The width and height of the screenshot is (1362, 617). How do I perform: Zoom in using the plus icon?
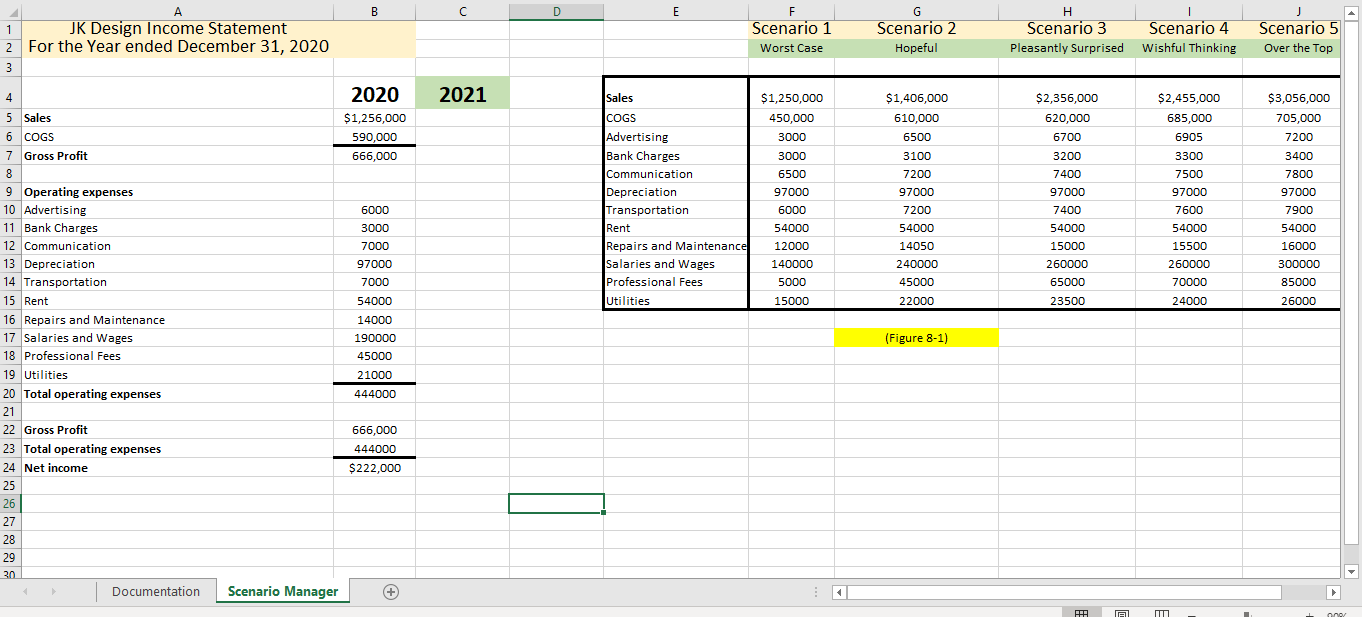point(1309,612)
